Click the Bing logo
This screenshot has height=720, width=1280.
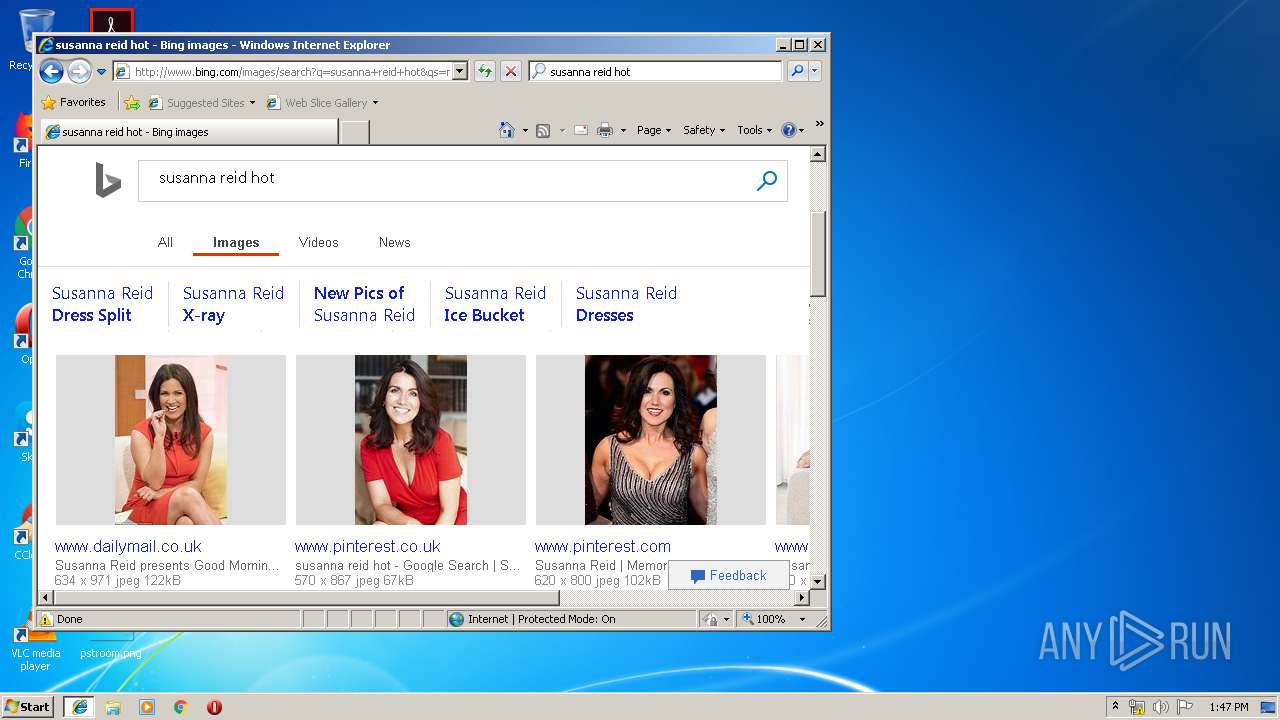coord(108,180)
